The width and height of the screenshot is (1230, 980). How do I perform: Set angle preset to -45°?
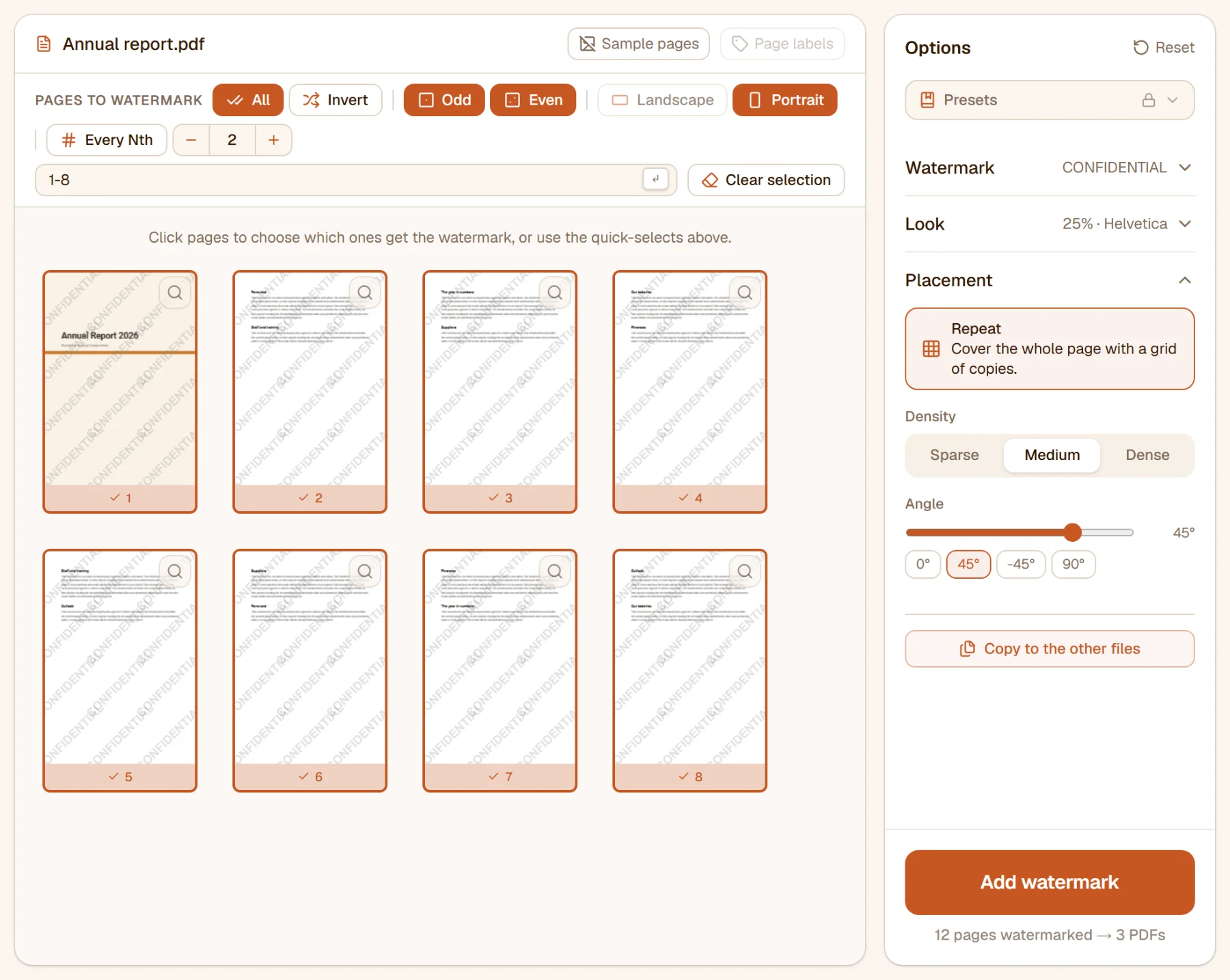point(1021,564)
